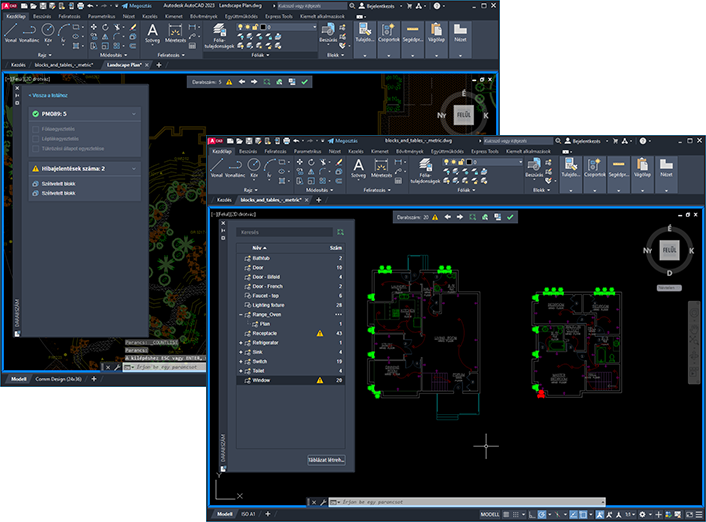Open Fólia-tulajdonságok (Layer Properties) in the back Landscape Plan window

220,36
